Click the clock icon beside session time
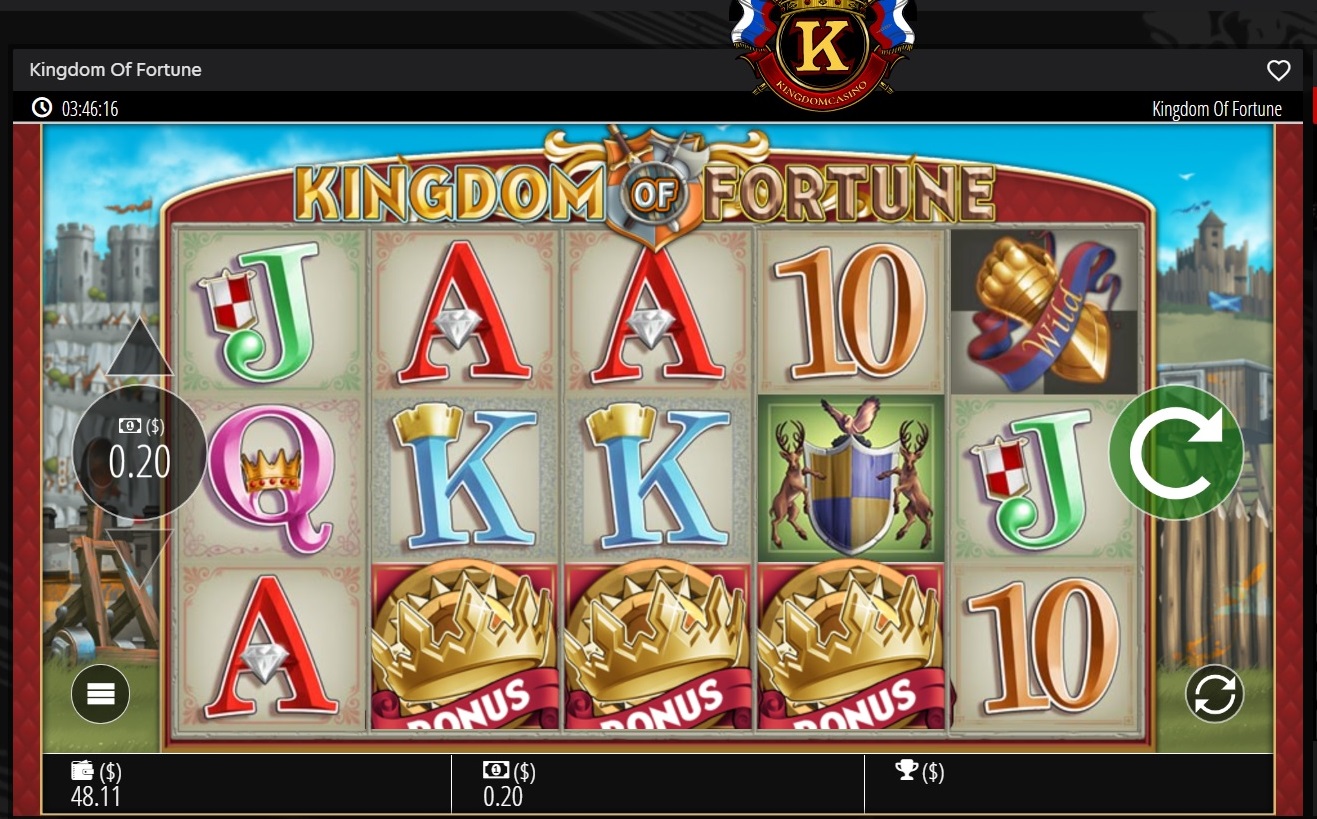The image size is (1317, 819). click(42, 107)
